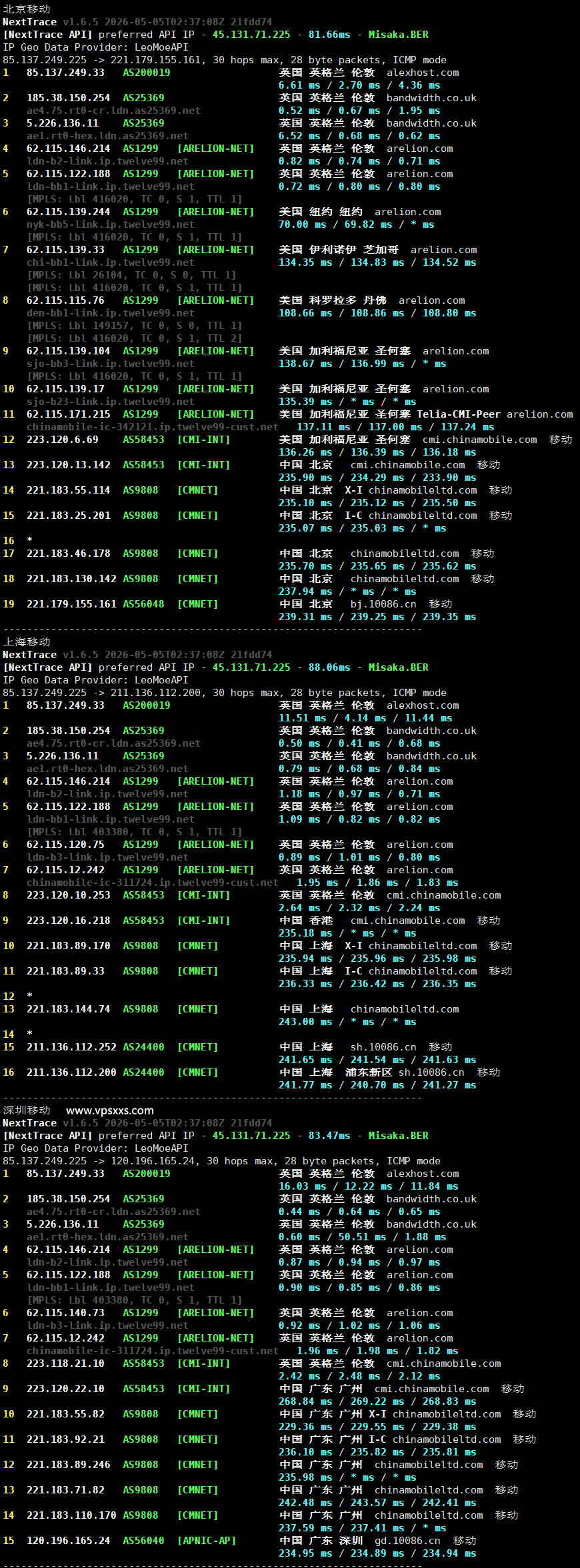Click the [APNIC-AP] tag
The image size is (580, 1568).
tap(207, 1541)
